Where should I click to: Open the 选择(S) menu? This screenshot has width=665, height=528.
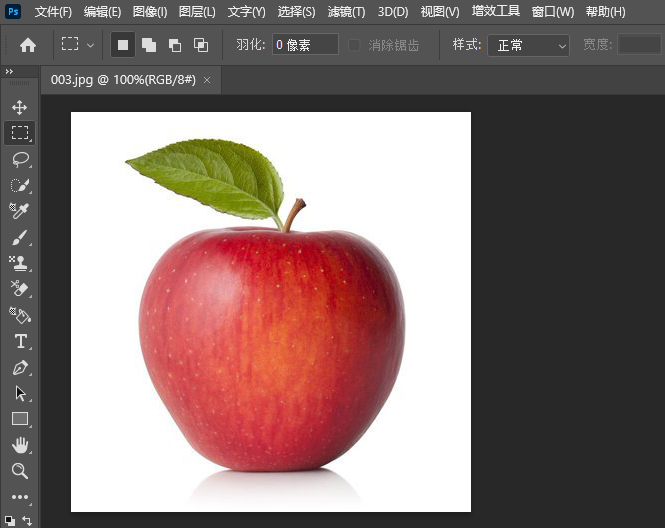pyautogui.click(x=296, y=11)
